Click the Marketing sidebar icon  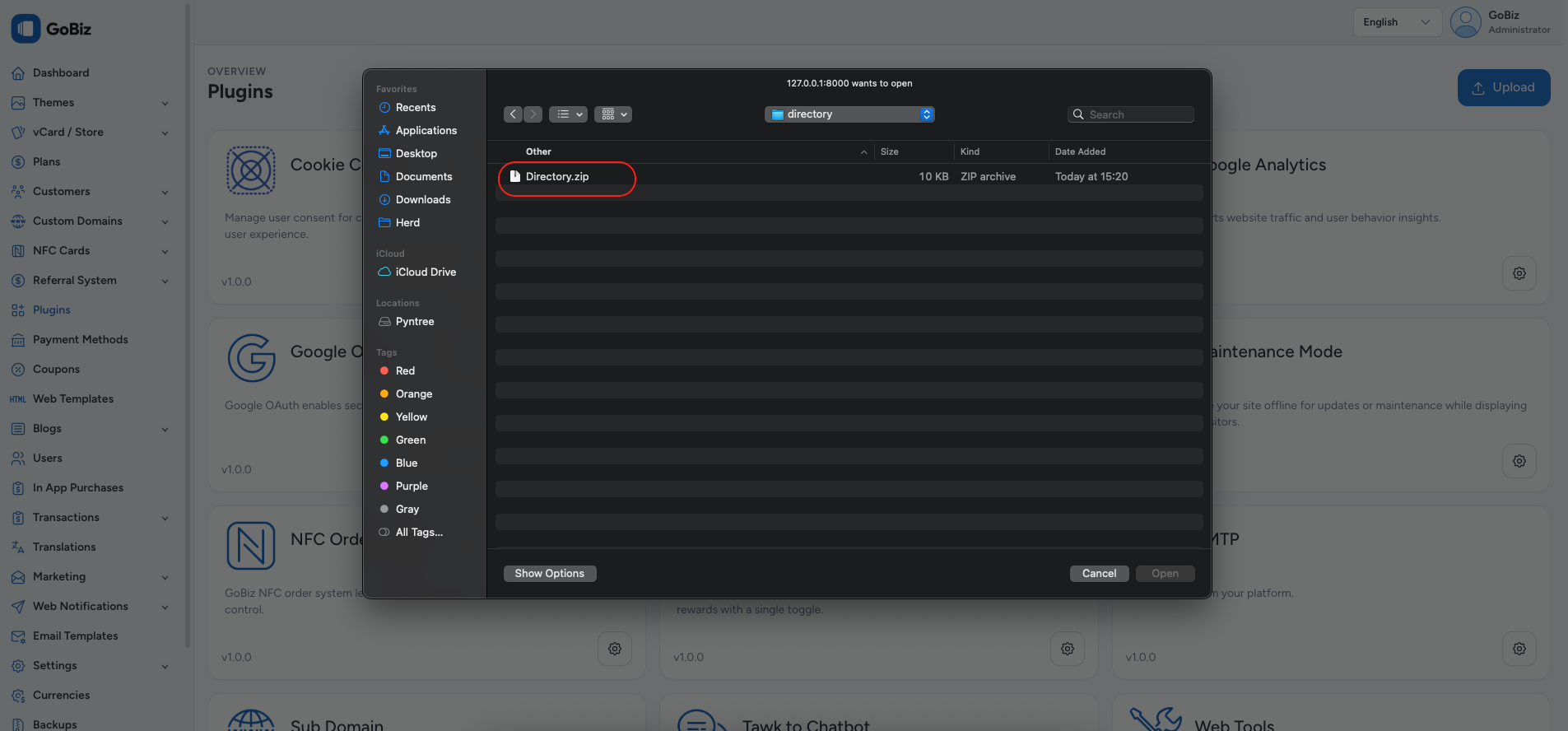click(18, 577)
